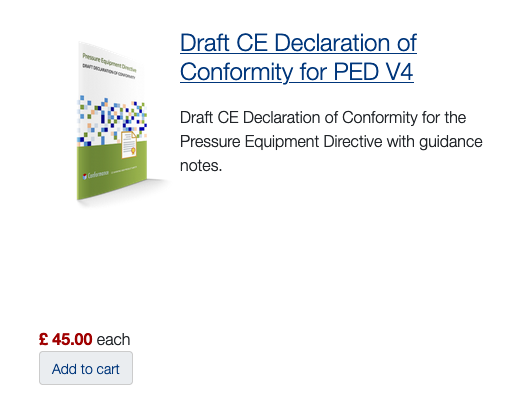524x413 pixels.
Task: Click the green band of the booklet
Action: pos(112,170)
